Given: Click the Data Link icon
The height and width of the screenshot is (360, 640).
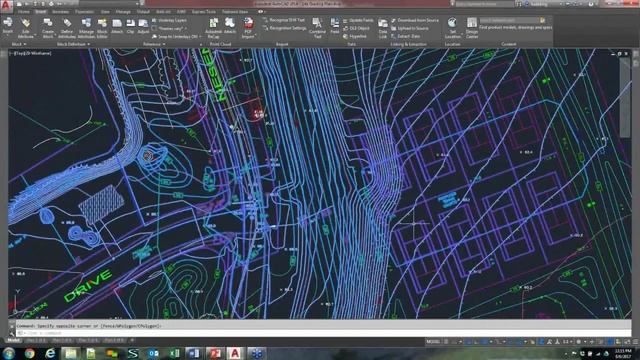Looking at the screenshot, I should [x=382, y=24].
